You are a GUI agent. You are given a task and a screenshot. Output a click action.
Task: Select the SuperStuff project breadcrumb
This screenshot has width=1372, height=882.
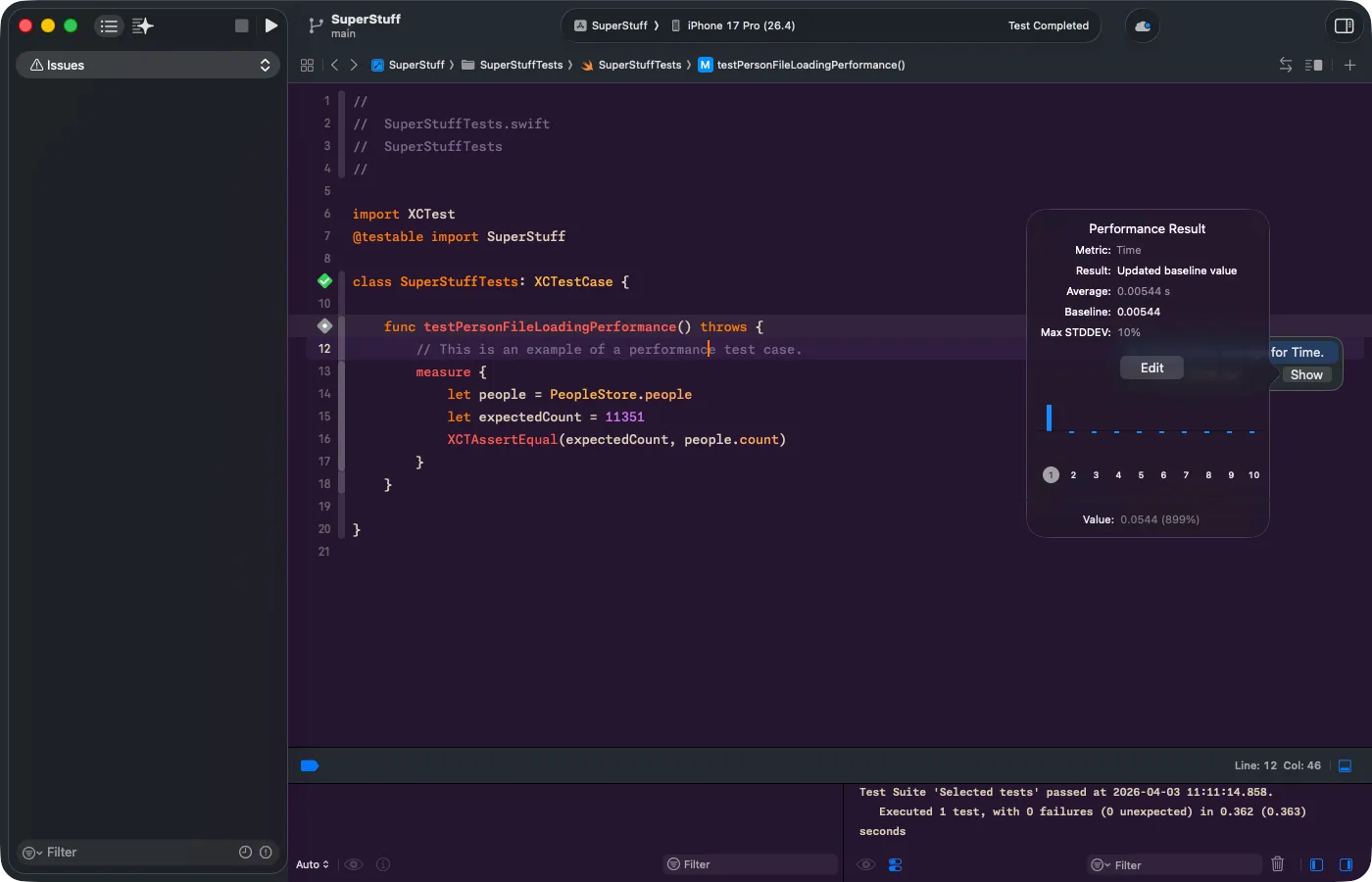coord(408,65)
